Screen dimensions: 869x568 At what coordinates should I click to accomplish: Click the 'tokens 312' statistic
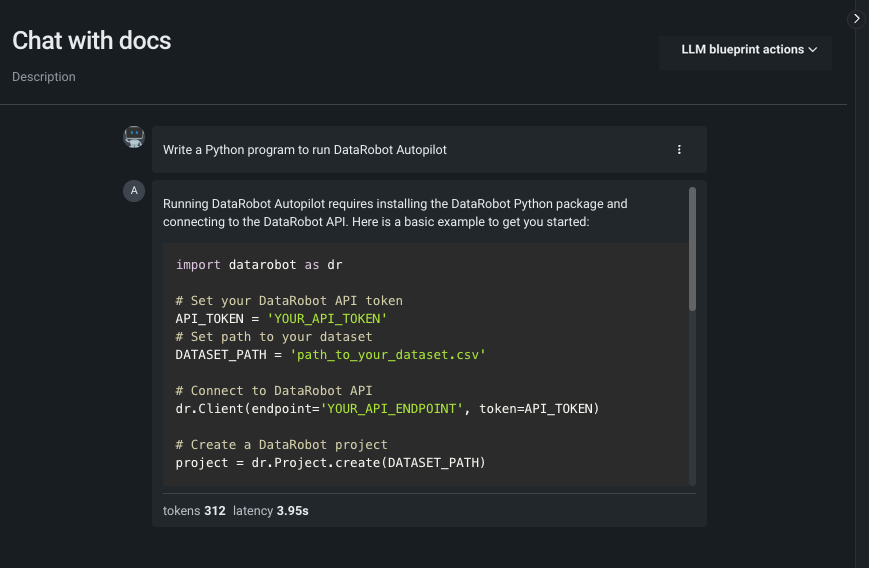coord(194,511)
